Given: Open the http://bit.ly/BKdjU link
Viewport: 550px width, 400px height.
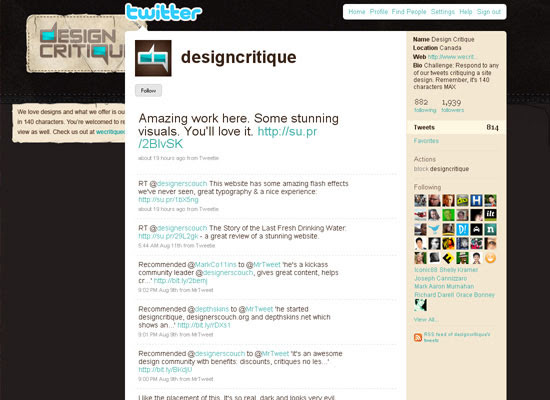Looking at the screenshot, I should 165,370.
